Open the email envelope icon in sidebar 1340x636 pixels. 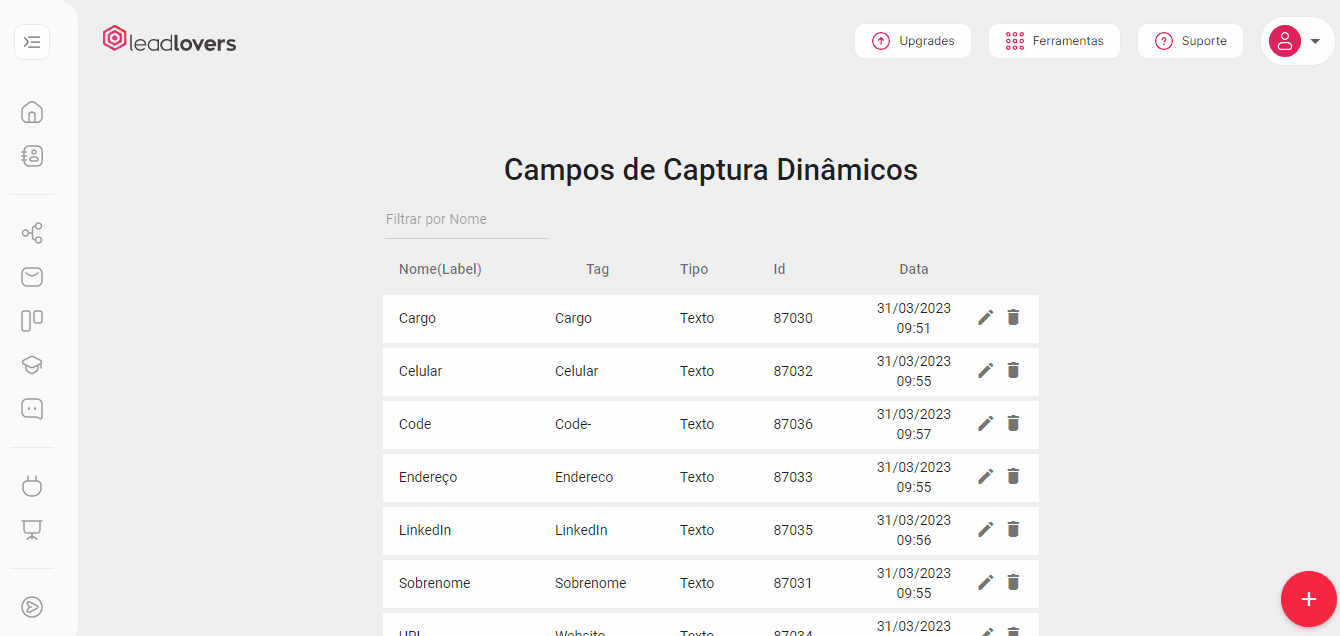(x=32, y=277)
